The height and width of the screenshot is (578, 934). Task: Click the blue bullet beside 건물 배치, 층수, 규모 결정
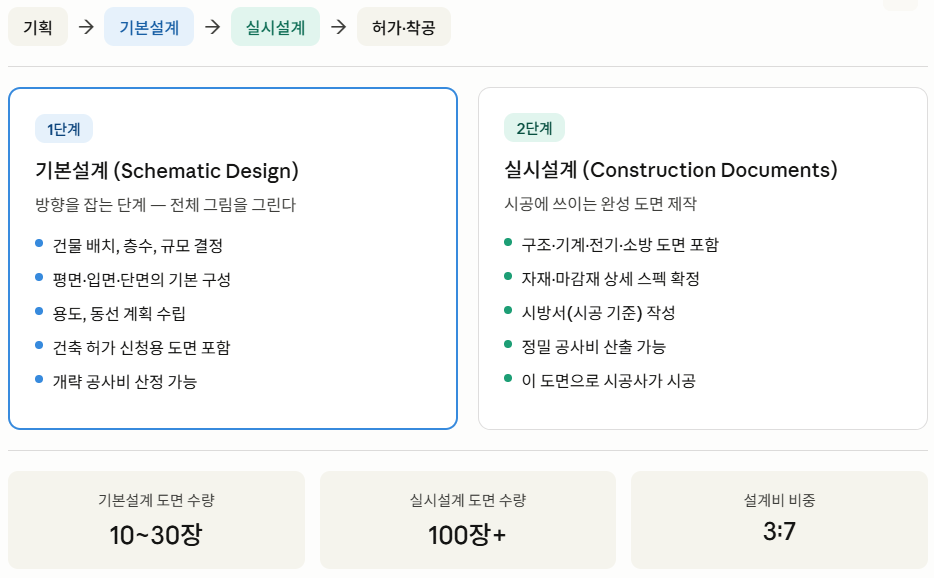[39, 243]
